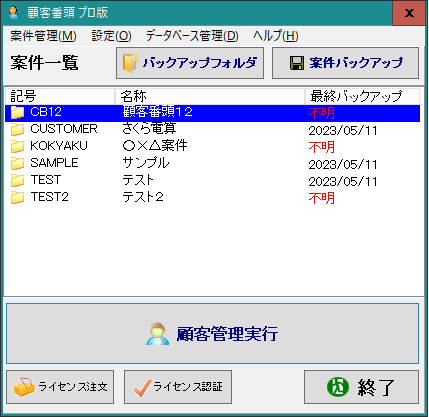
Task: Click the person icon on 顧客管理実行
Action: click(x=157, y=334)
